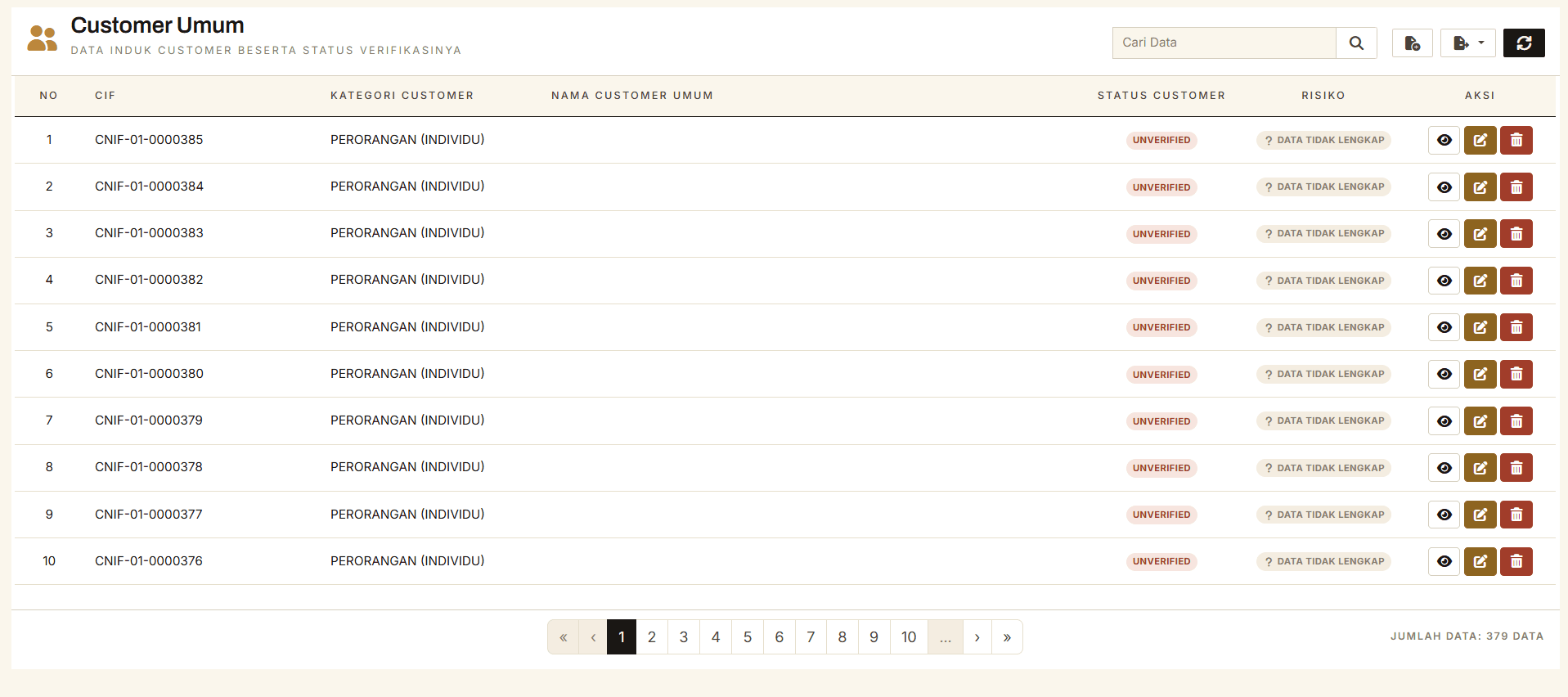The width and height of the screenshot is (1568, 697).
Task: Go to page 10
Action: (909, 637)
